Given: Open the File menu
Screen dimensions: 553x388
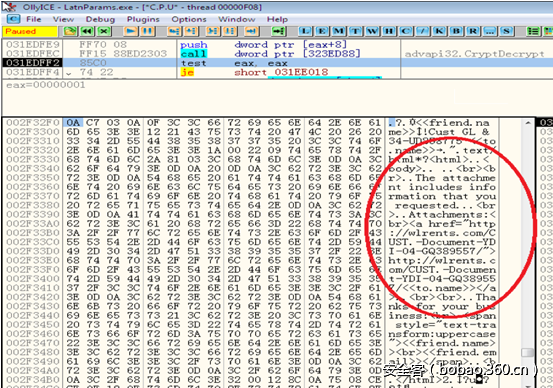Looking at the screenshot, I should point(34,19).
